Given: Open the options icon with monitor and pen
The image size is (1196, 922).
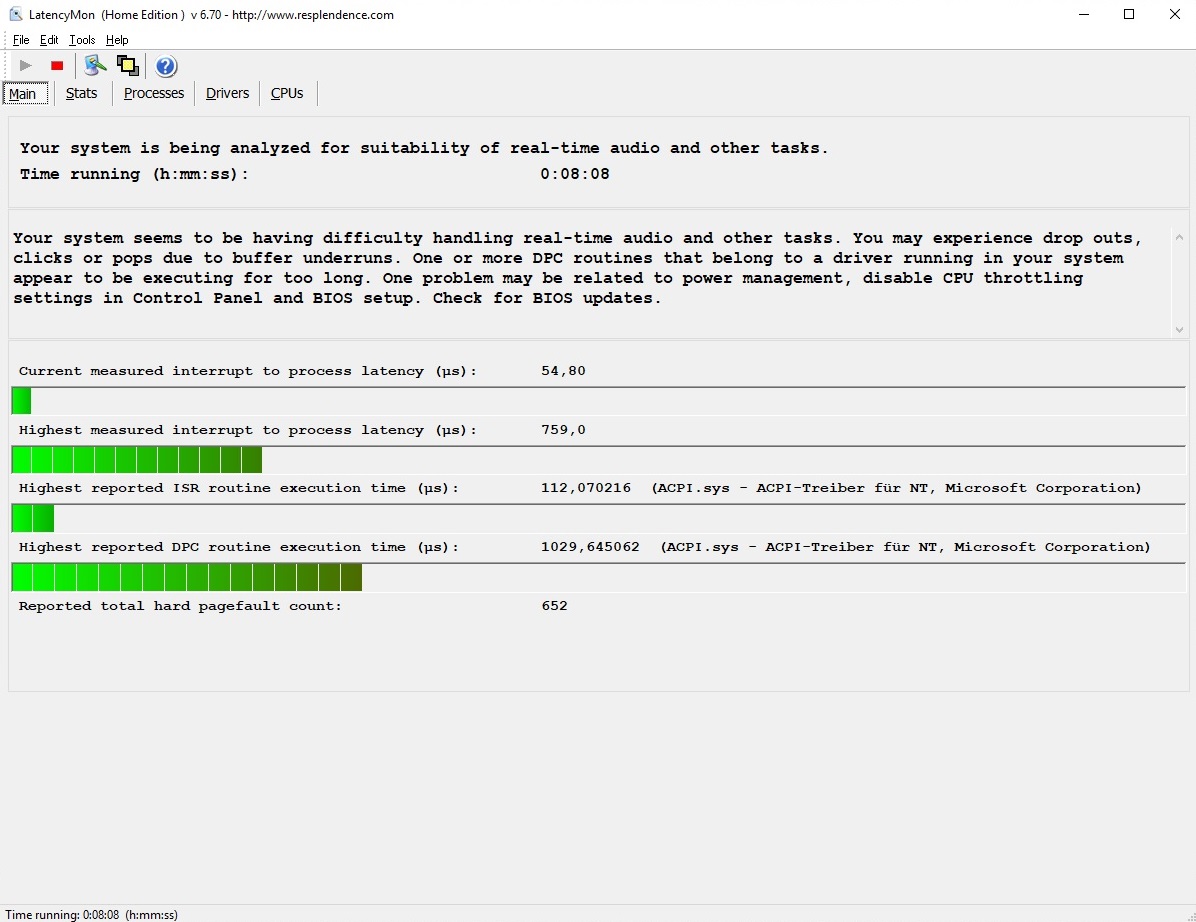Looking at the screenshot, I should (95, 66).
